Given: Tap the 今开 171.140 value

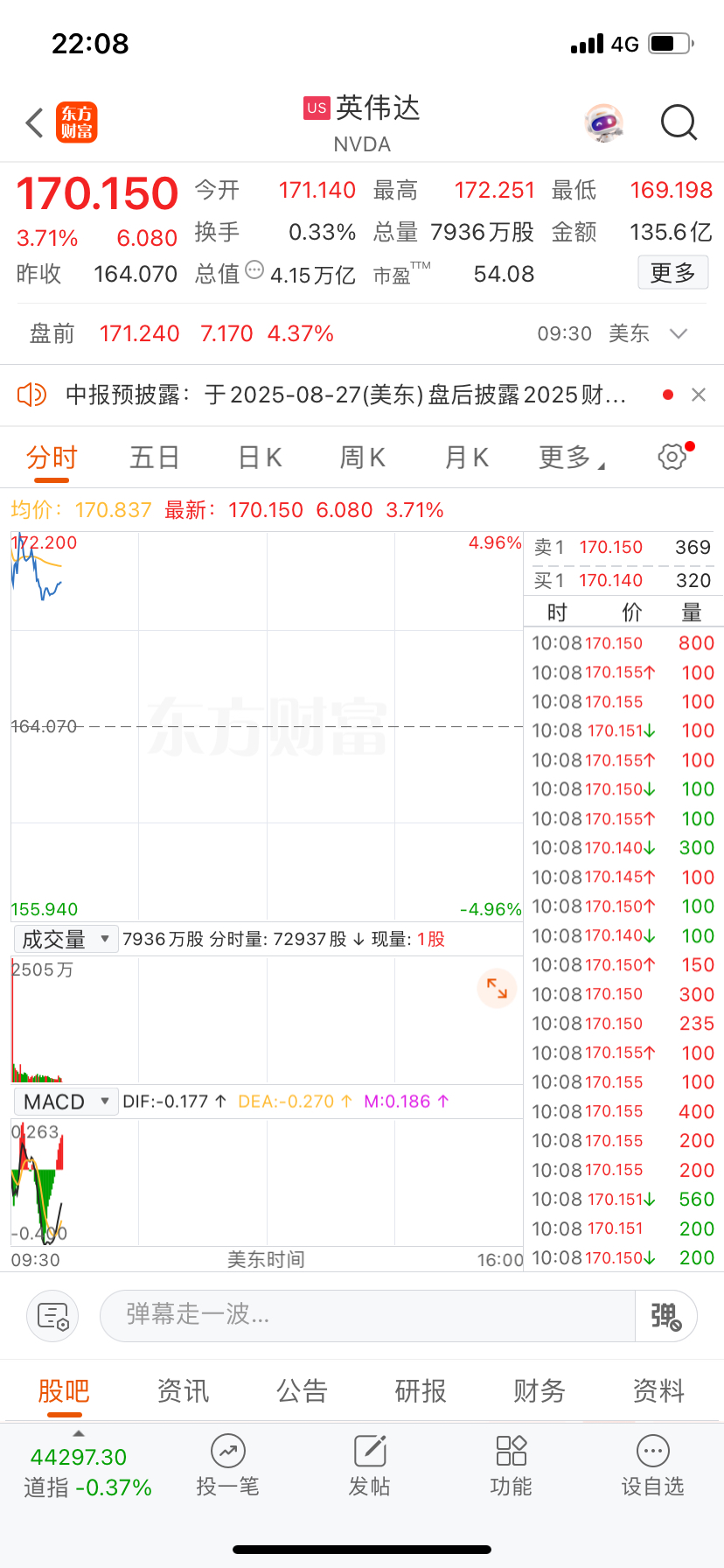Looking at the screenshot, I should click(x=317, y=190).
